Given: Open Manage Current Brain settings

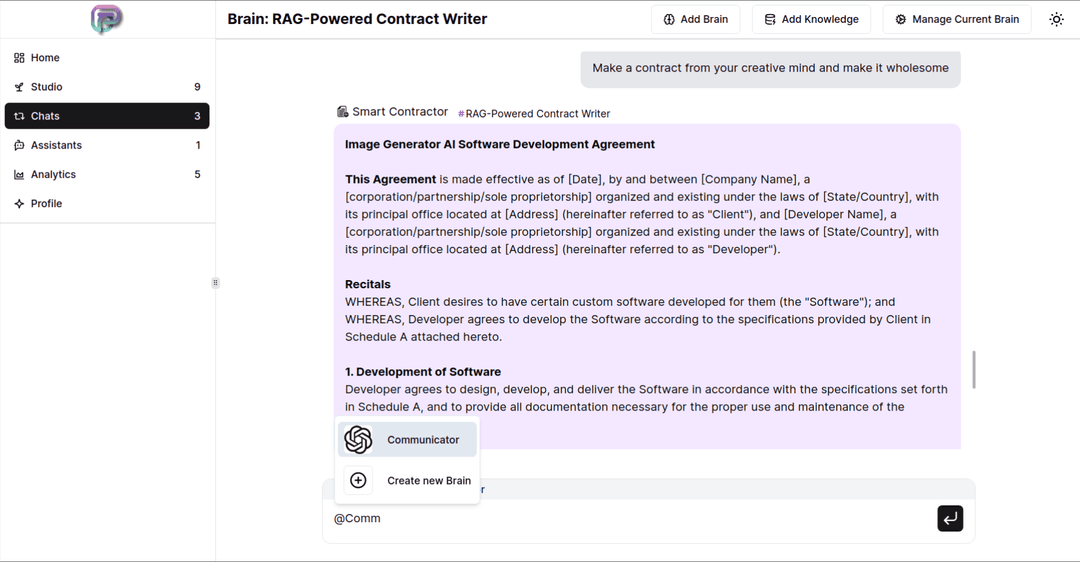Looking at the screenshot, I should tap(957, 19).
